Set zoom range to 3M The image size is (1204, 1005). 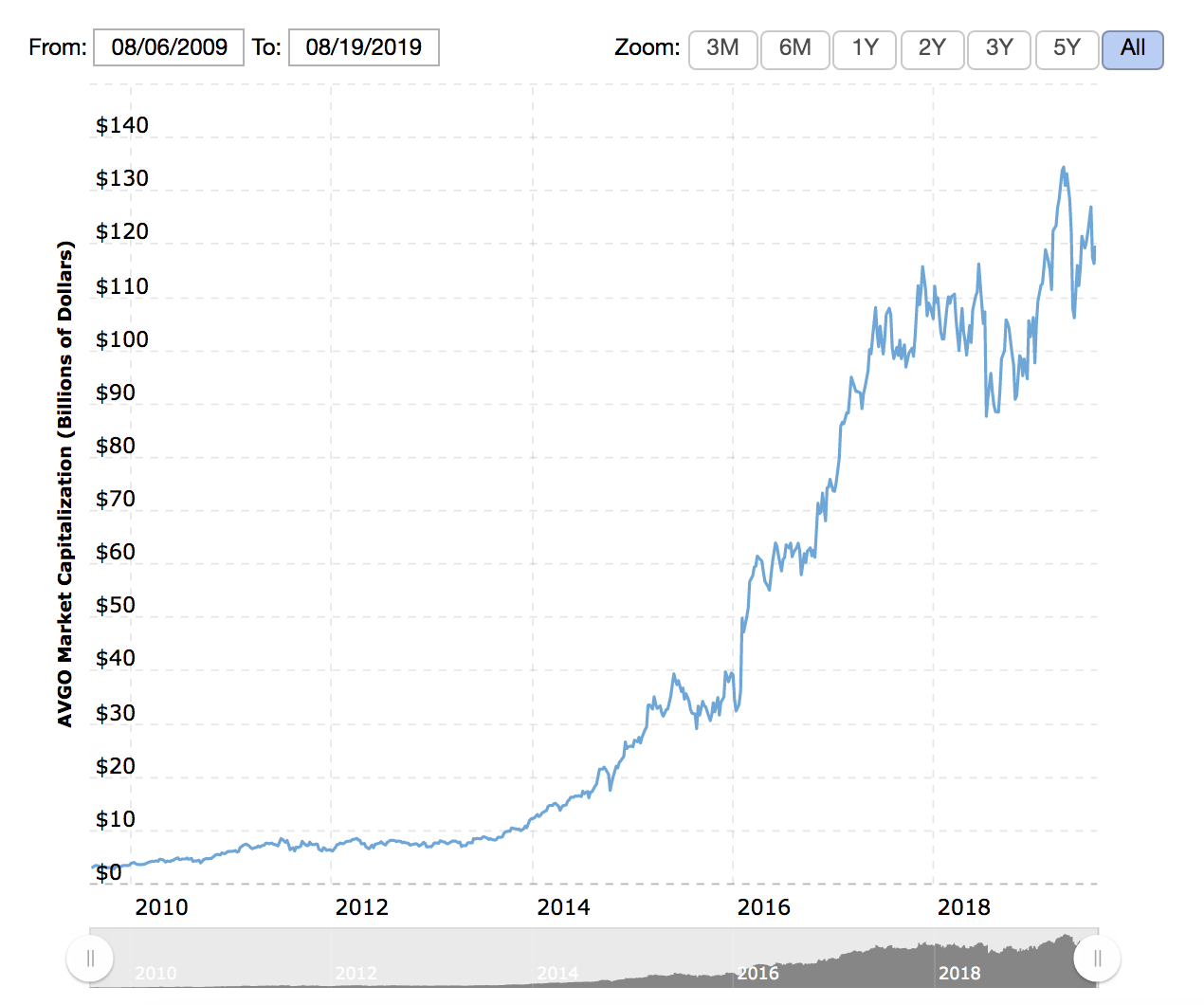click(722, 48)
